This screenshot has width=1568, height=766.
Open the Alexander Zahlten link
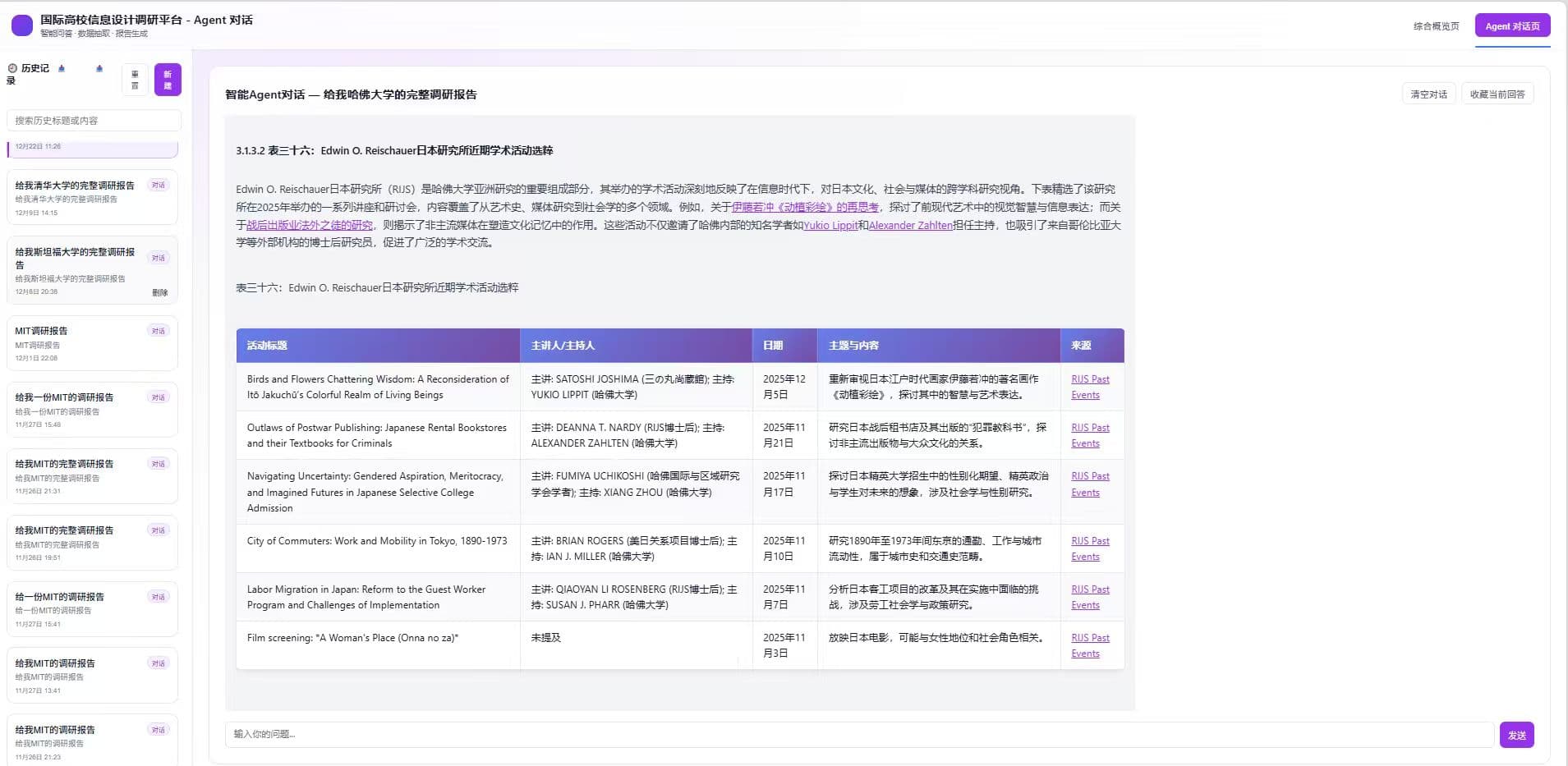tap(910, 225)
